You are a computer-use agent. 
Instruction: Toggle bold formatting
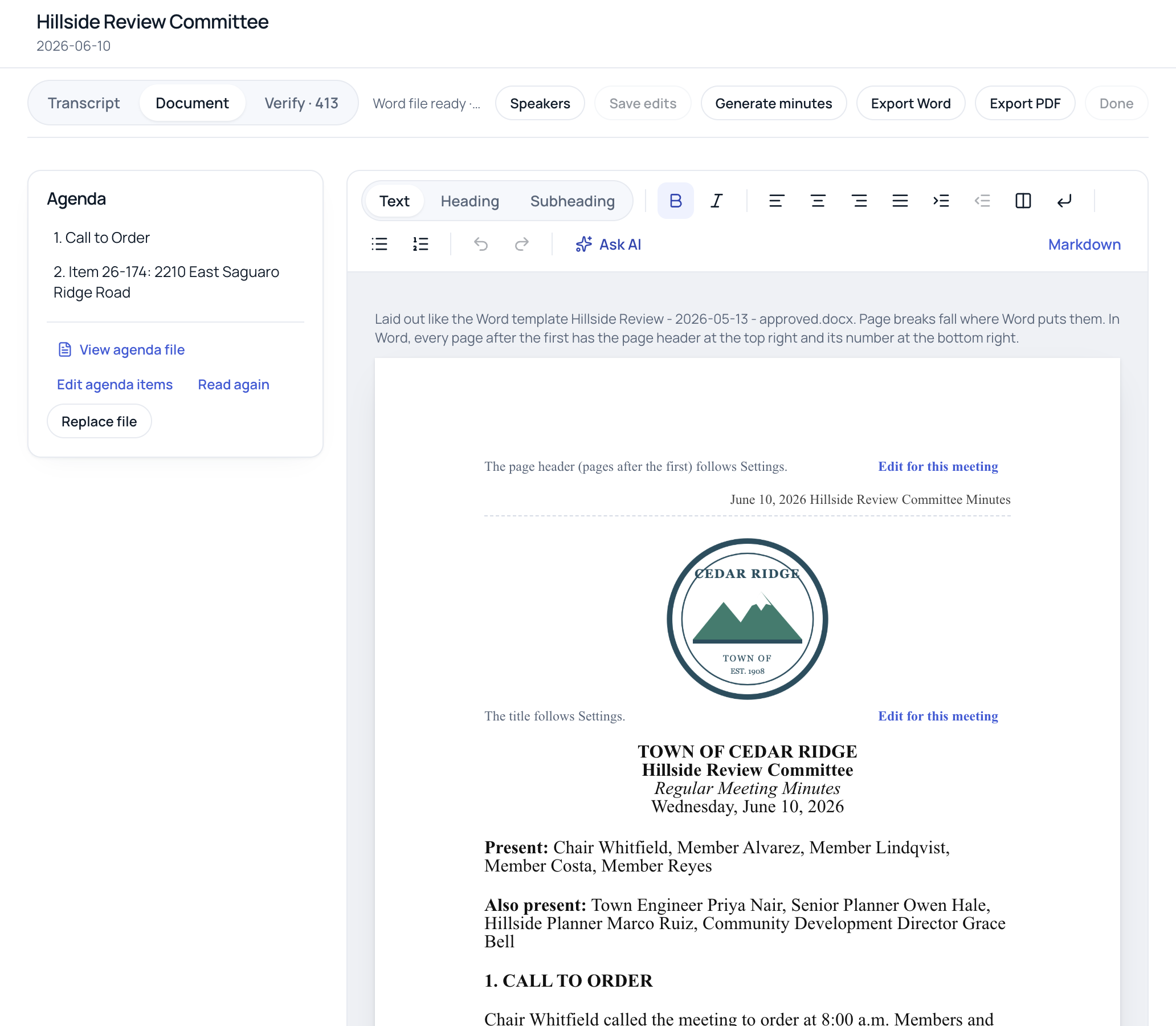point(675,201)
